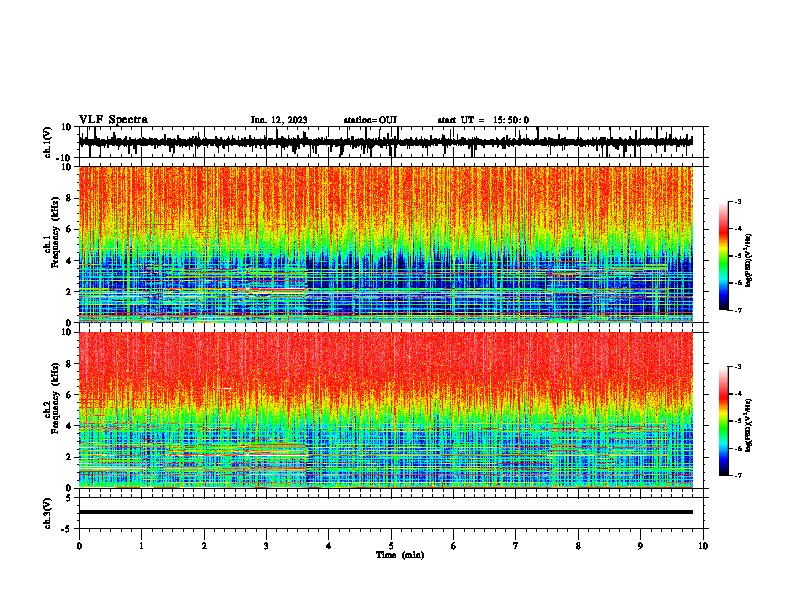
Task: Click the "VLF Spectra" plot title
Action: 113,120
